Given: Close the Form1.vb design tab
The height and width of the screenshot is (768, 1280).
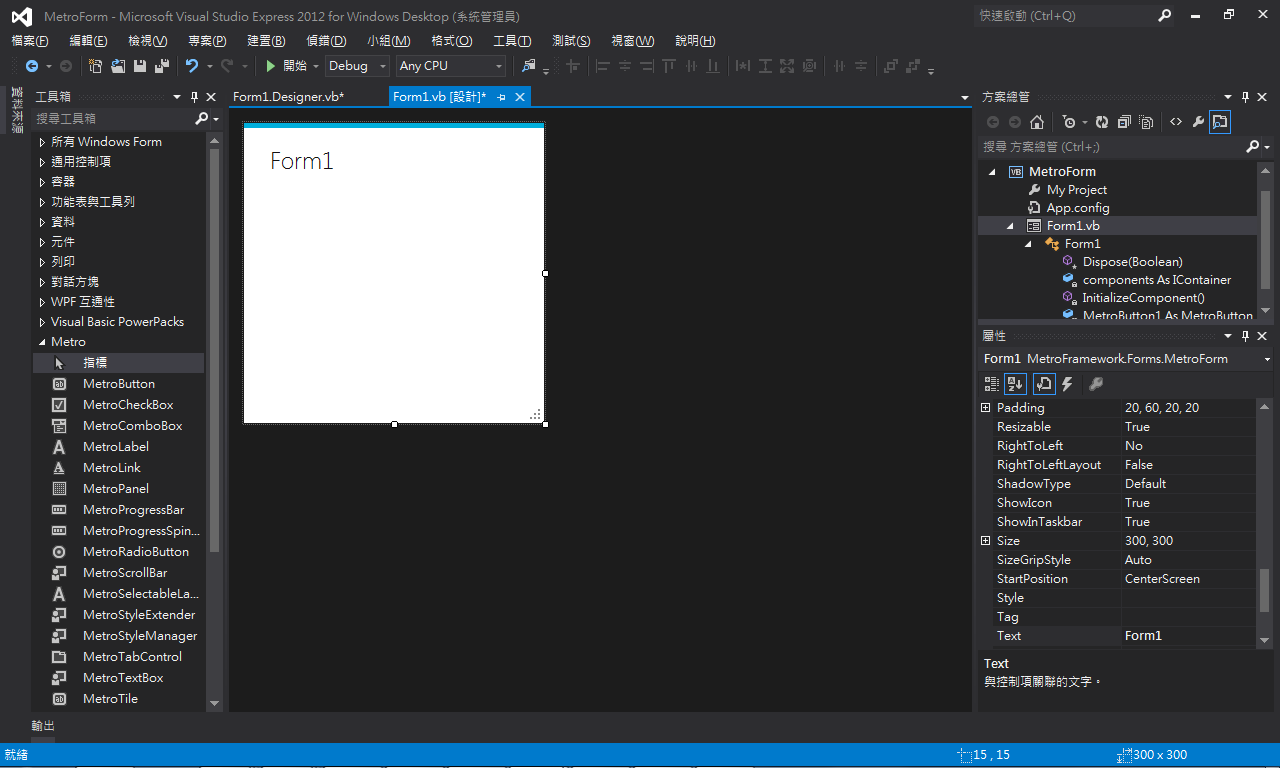Looking at the screenshot, I should pyautogui.click(x=520, y=97).
